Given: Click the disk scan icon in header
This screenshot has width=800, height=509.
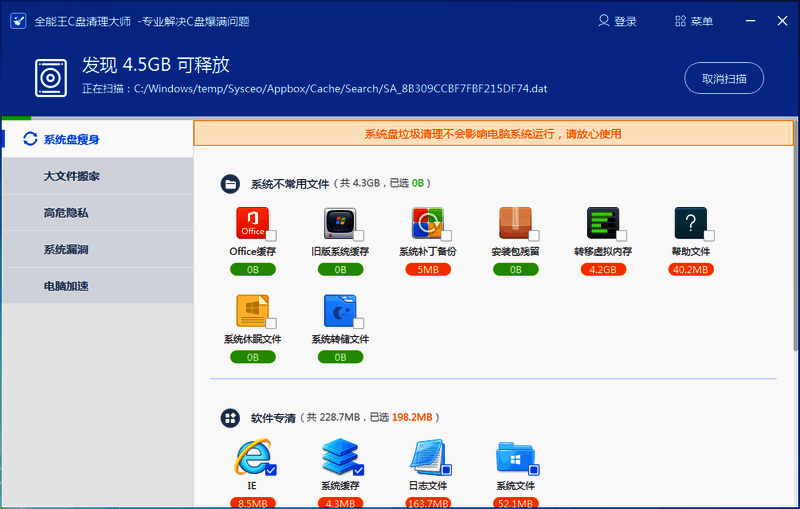Looking at the screenshot, I should 51,78.
